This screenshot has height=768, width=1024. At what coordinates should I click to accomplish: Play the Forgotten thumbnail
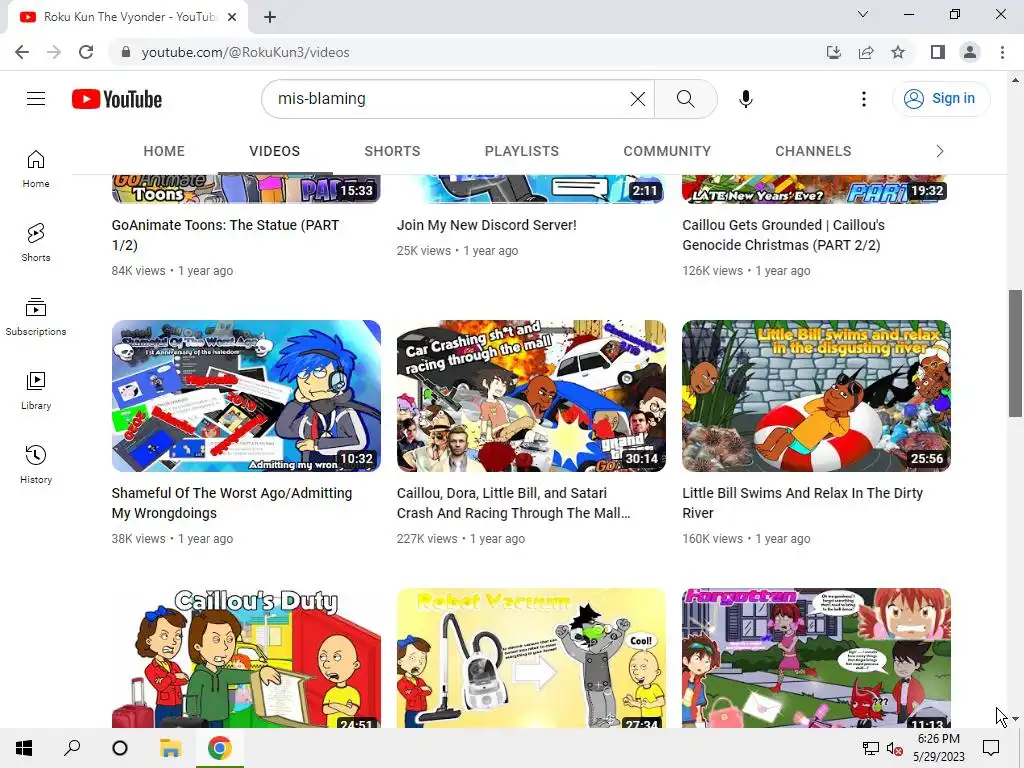[x=816, y=658]
